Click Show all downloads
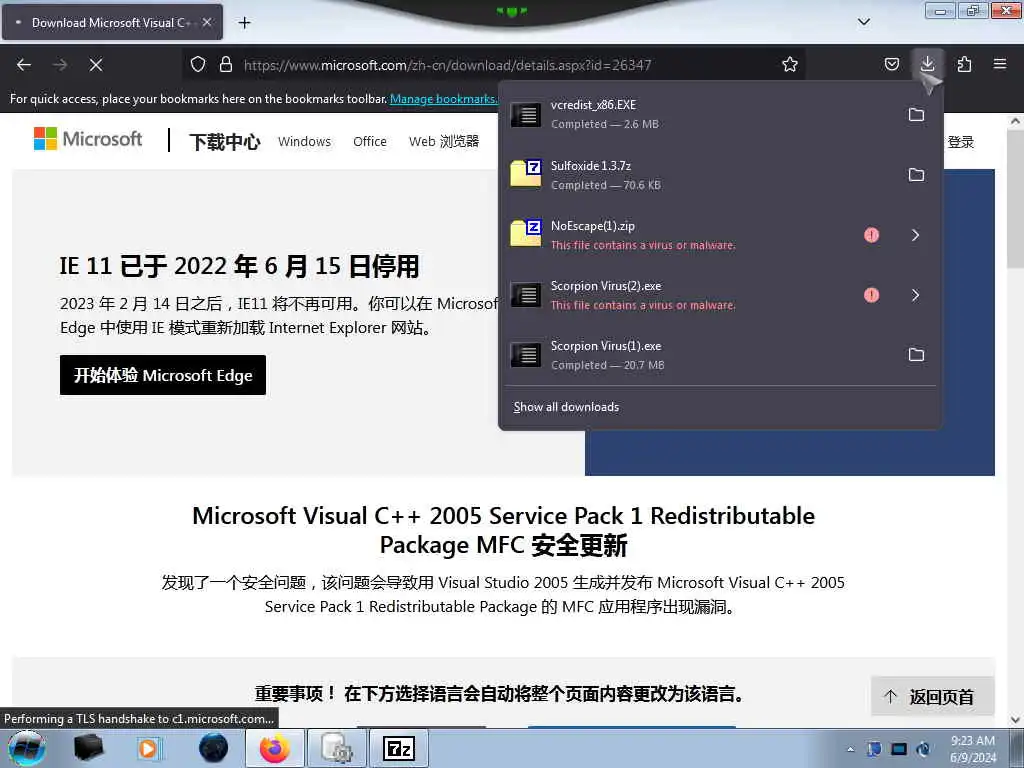Image resolution: width=1024 pixels, height=768 pixels. pyautogui.click(x=566, y=407)
